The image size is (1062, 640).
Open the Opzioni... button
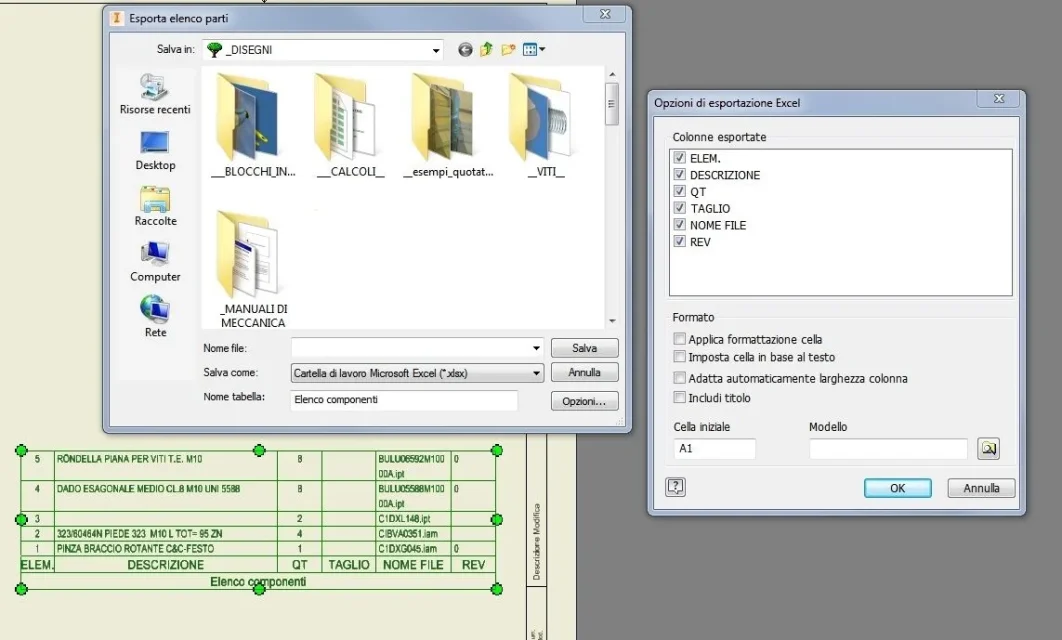pos(585,401)
